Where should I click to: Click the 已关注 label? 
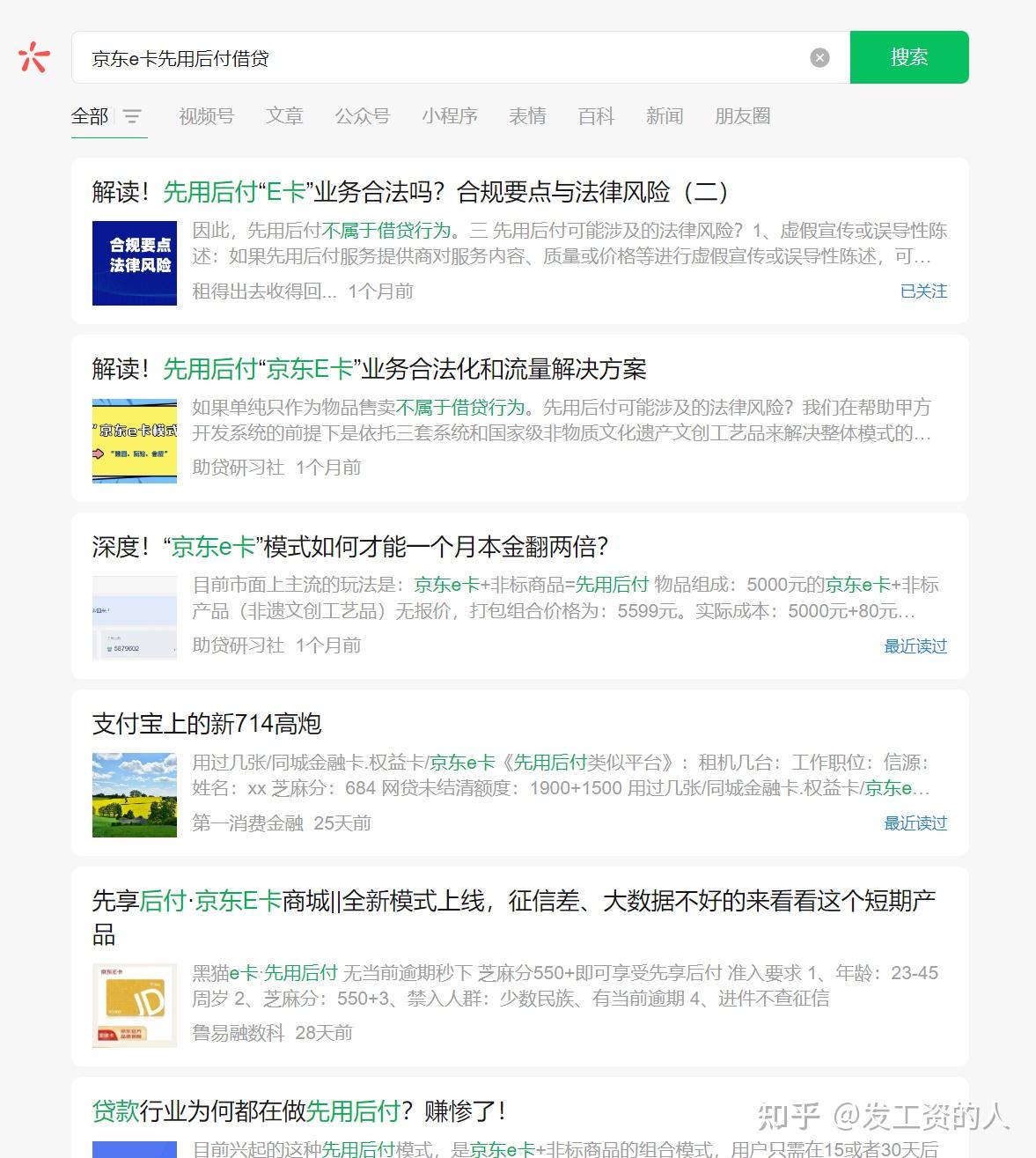[923, 291]
